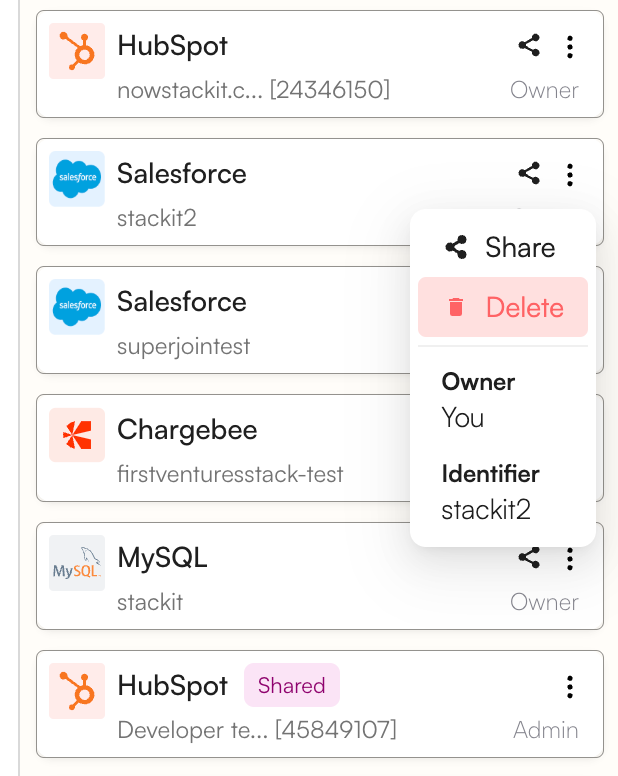Viewport: 618px width, 776px height.
Task: Click the MySQL logo icon
Action: (77, 563)
